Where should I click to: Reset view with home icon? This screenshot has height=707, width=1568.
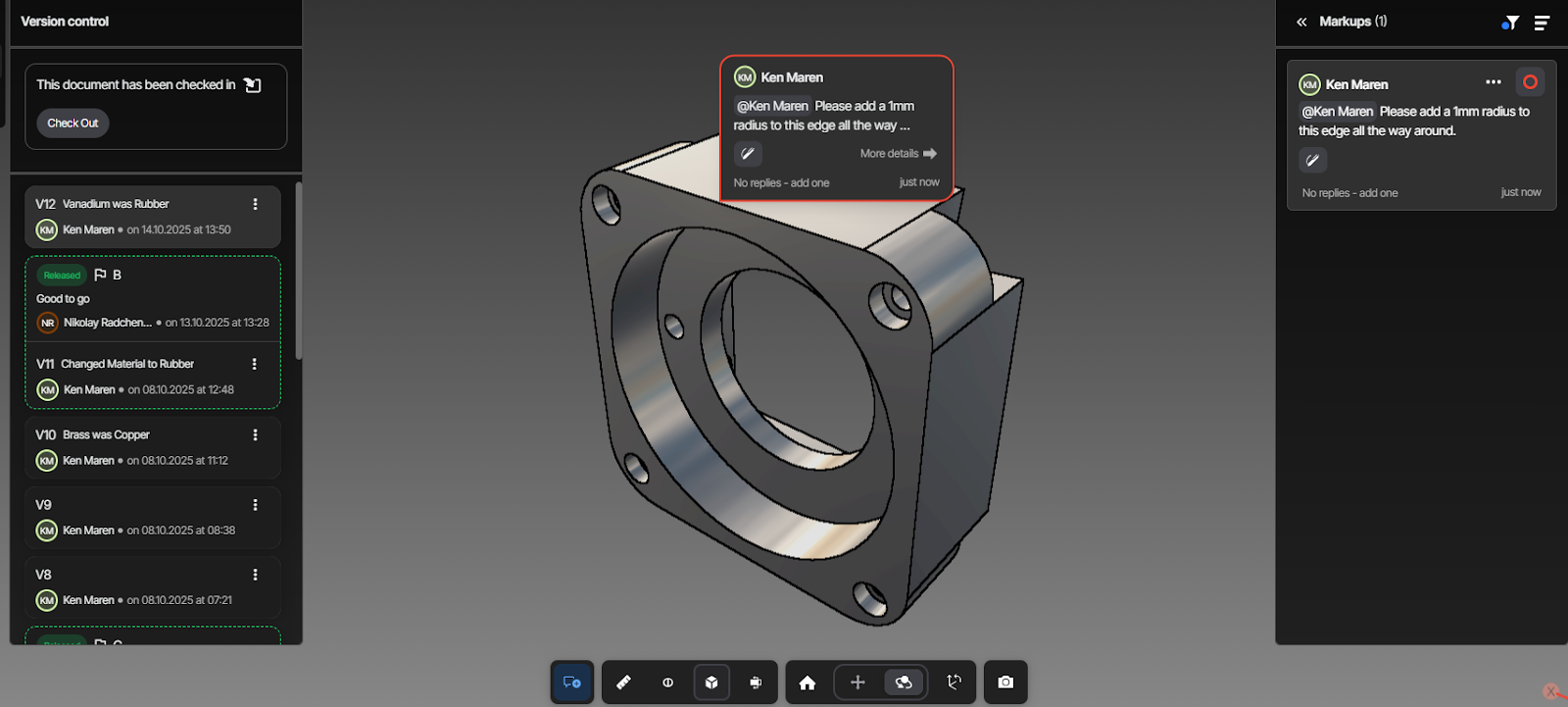(808, 682)
